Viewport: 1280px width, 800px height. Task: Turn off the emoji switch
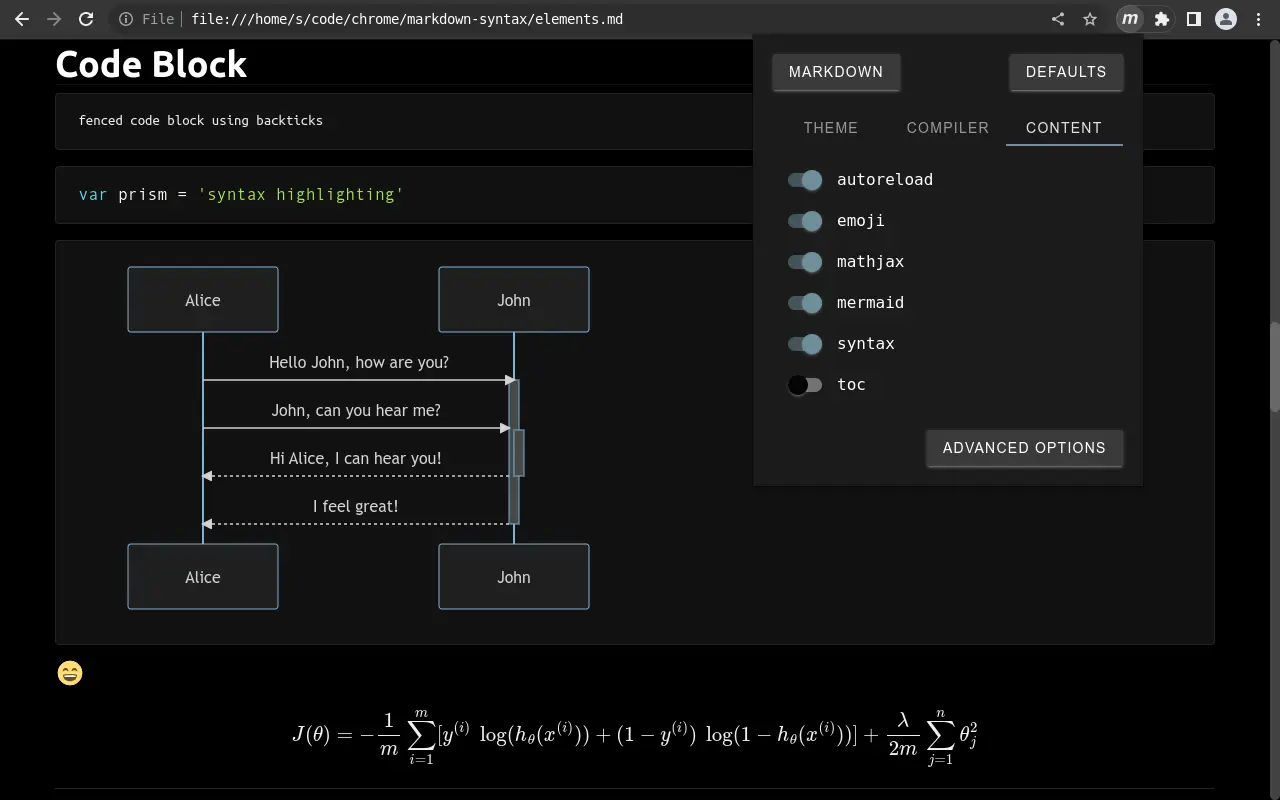coord(805,221)
